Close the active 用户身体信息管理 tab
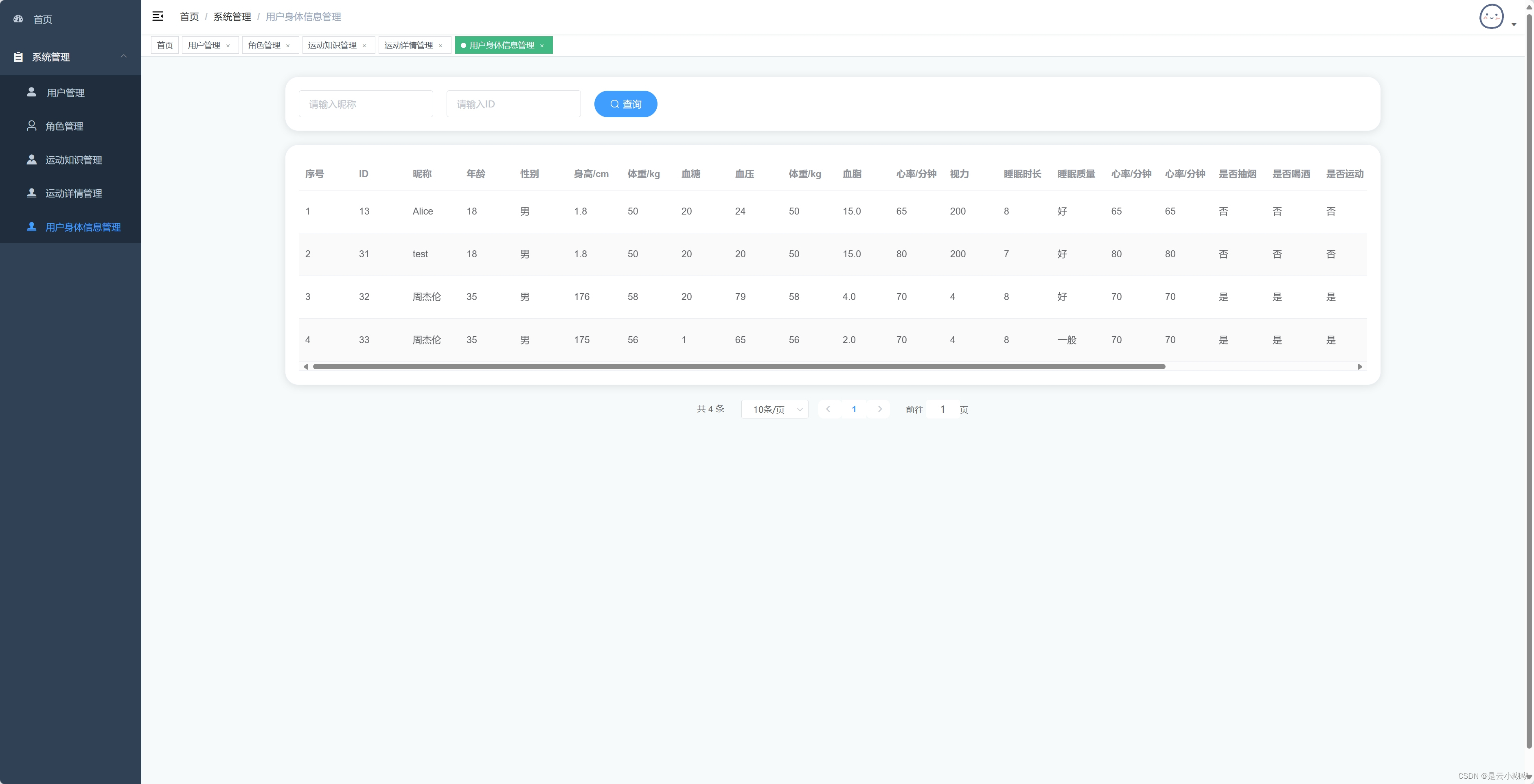This screenshot has height=784, width=1534. 542,46
